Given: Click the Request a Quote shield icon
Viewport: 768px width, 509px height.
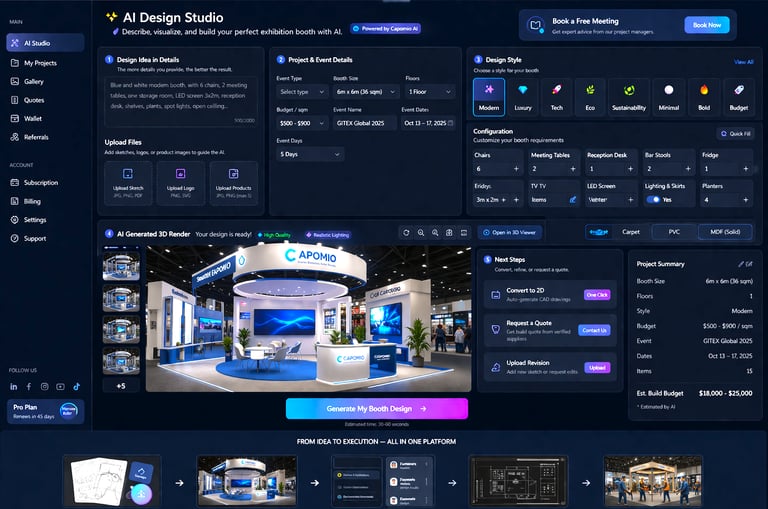Looking at the screenshot, I should [496, 329].
